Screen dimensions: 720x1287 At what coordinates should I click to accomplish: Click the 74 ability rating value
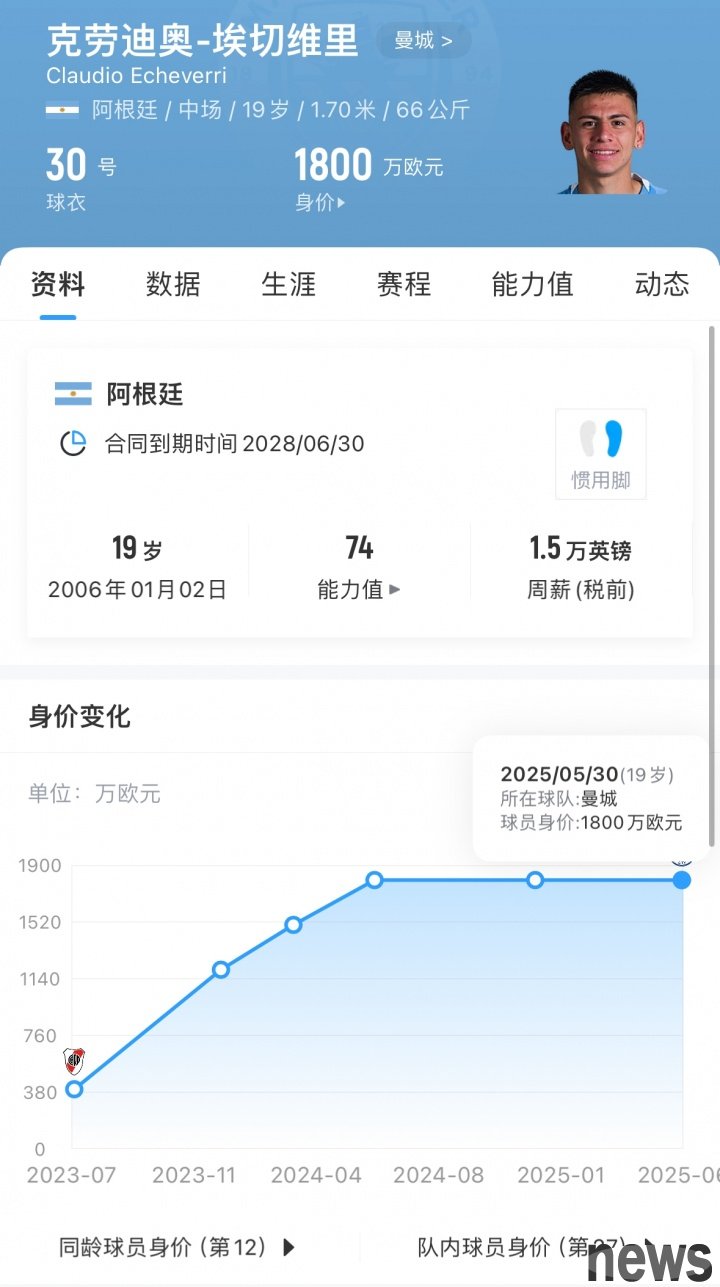(359, 548)
